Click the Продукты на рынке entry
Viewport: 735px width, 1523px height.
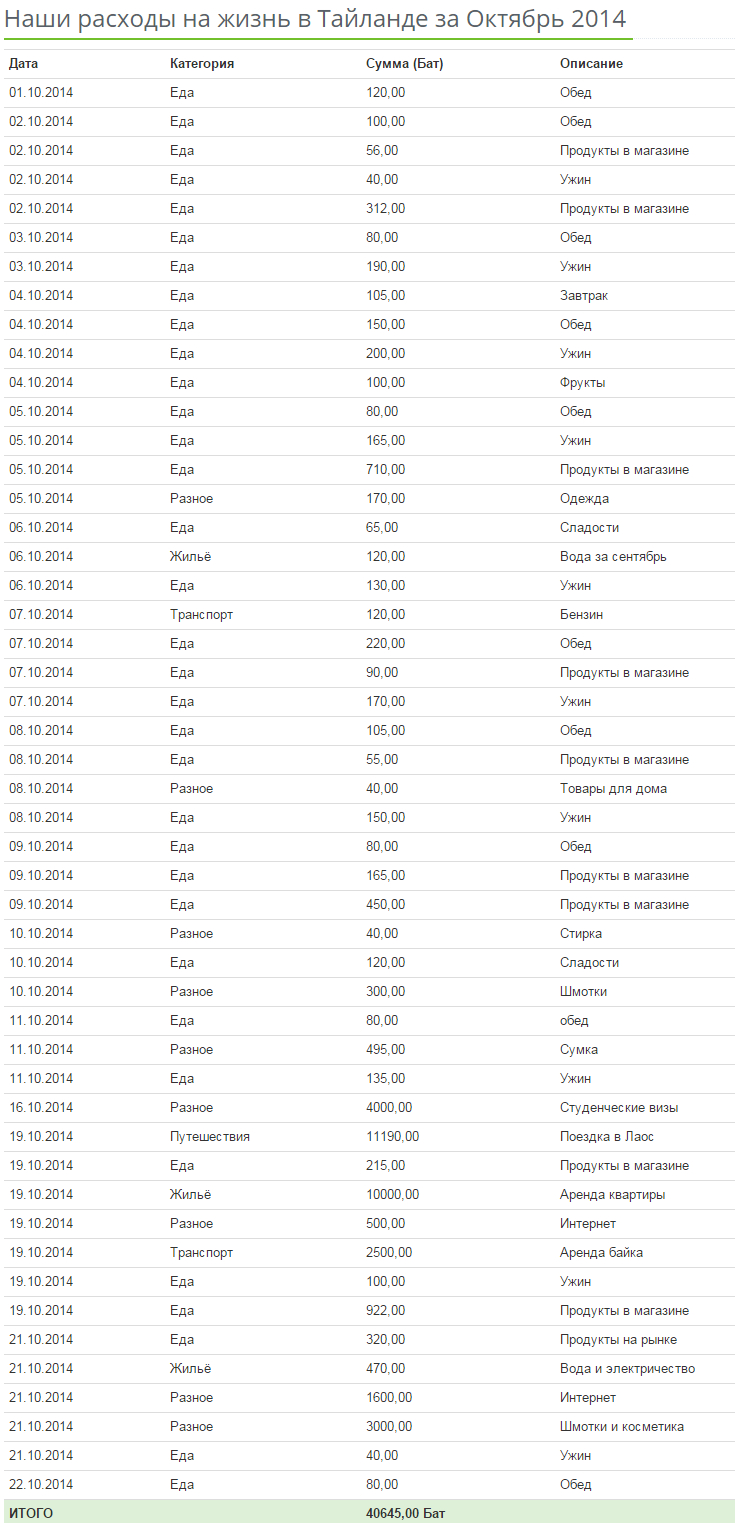point(618,1339)
